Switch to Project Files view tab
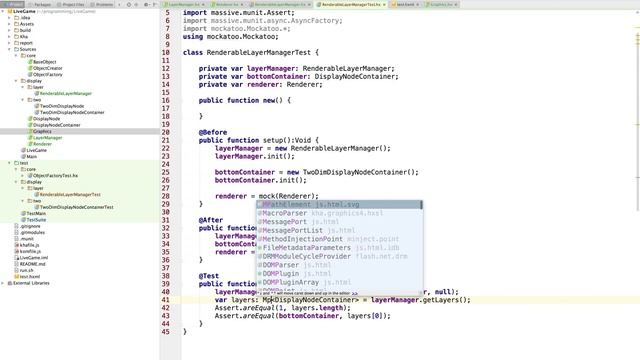Image resolution: width=640 pixels, height=360 pixels. pos(71,4)
